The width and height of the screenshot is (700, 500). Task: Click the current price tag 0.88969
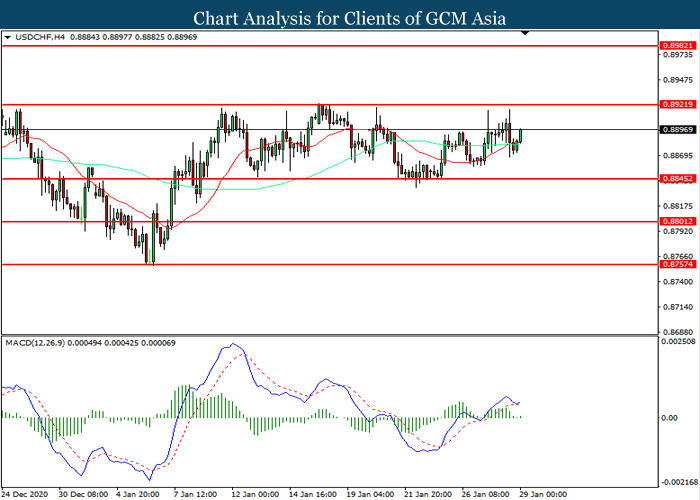pos(676,129)
